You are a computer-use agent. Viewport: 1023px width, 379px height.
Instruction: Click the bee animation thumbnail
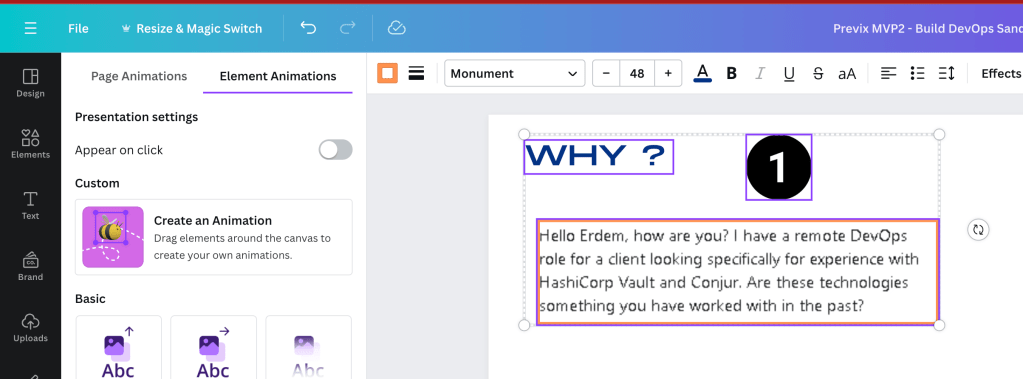113,237
